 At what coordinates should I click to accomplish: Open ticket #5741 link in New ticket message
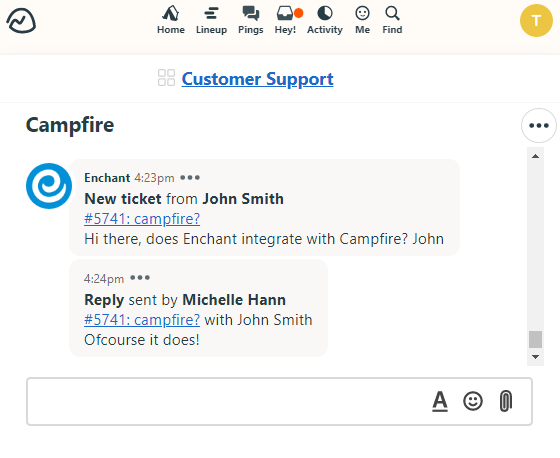[x=142, y=219]
